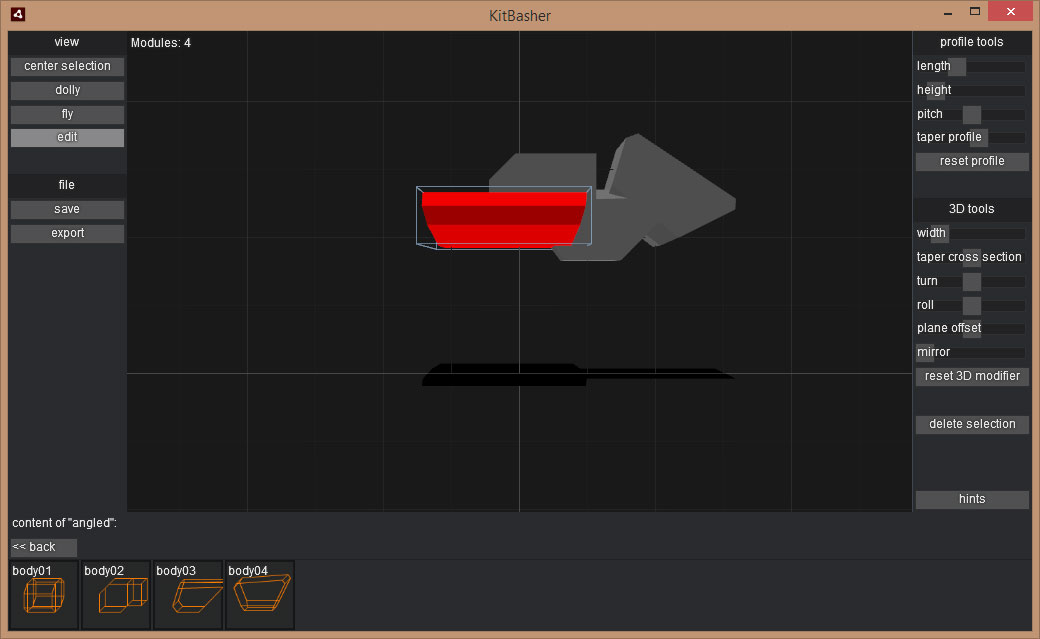
Task: Toggle the mirror control
Action: (x=925, y=352)
